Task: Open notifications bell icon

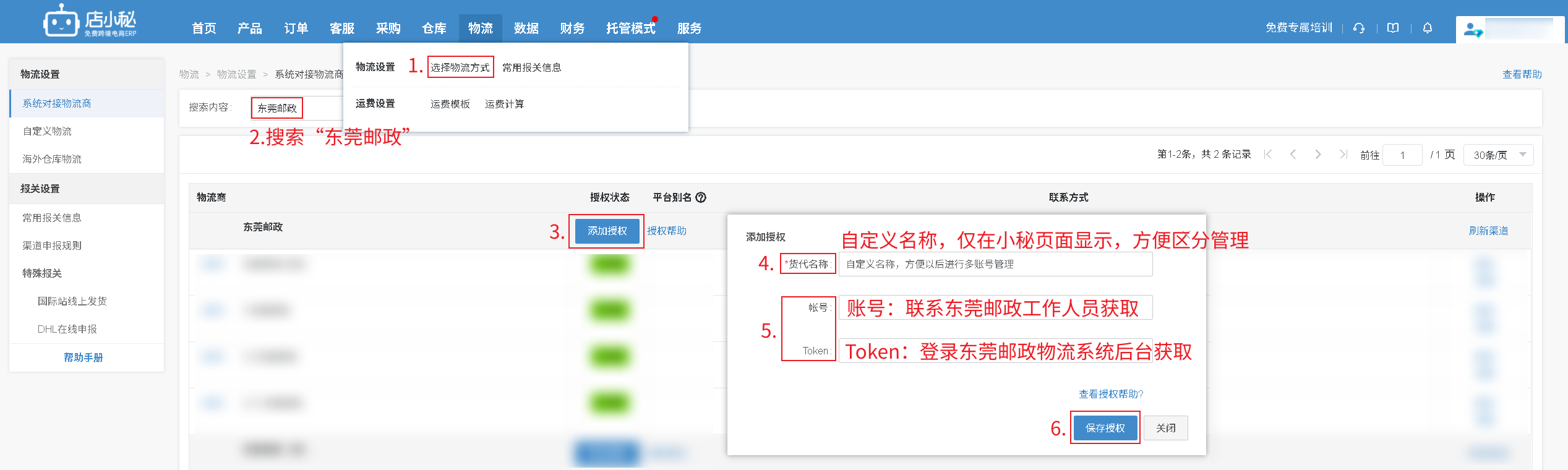Action: coord(1428,28)
